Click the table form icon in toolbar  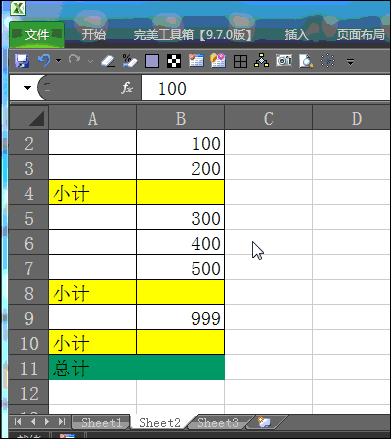[196, 61]
